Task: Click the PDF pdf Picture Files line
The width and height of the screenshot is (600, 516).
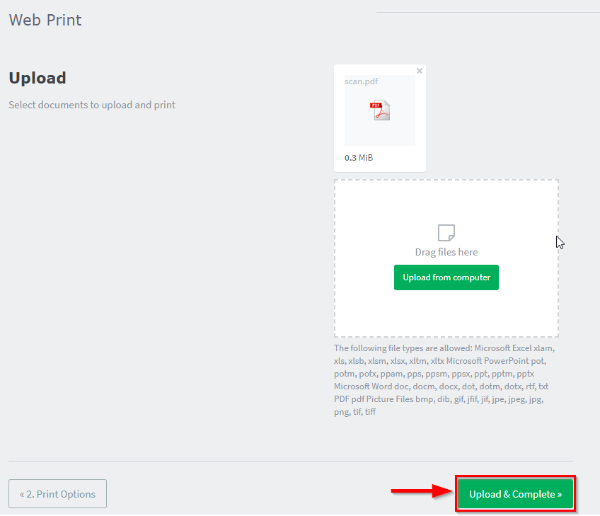Action: (439, 399)
